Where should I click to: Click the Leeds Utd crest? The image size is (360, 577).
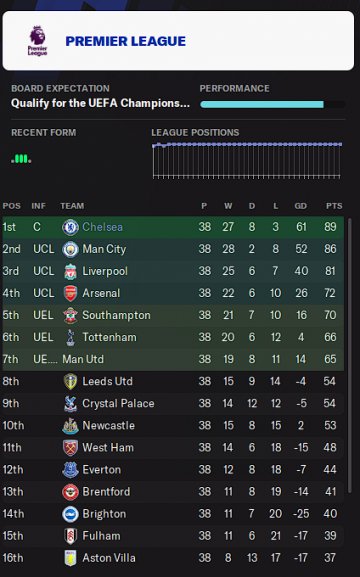pos(70,382)
